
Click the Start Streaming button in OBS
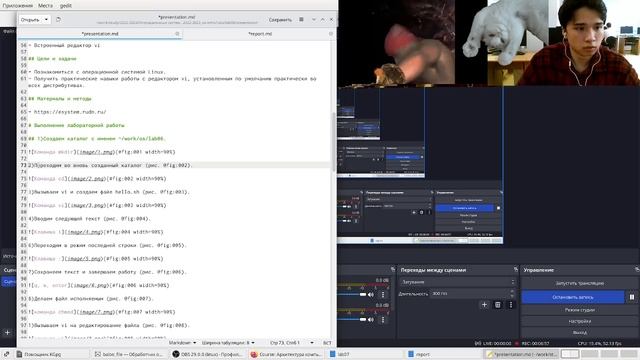(x=580, y=283)
